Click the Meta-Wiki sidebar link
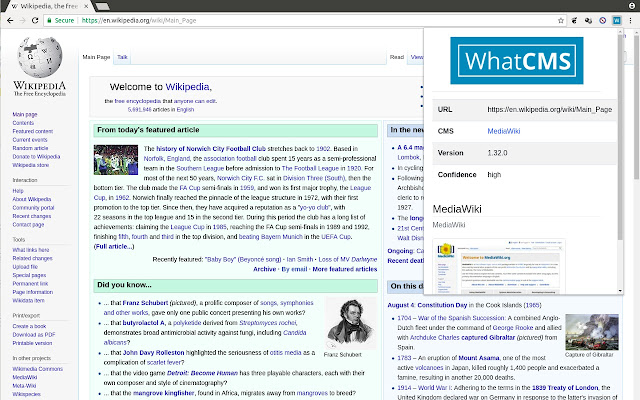Viewport: 640px width, 400px height. click(x=24, y=386)
